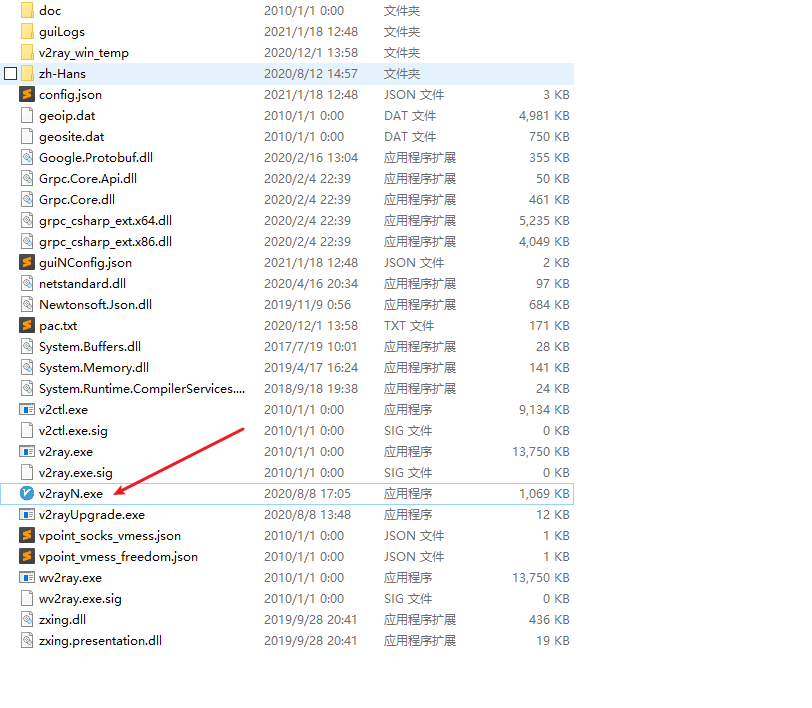Select System.Runtime.CompilerServices file entry

[141, 388]
